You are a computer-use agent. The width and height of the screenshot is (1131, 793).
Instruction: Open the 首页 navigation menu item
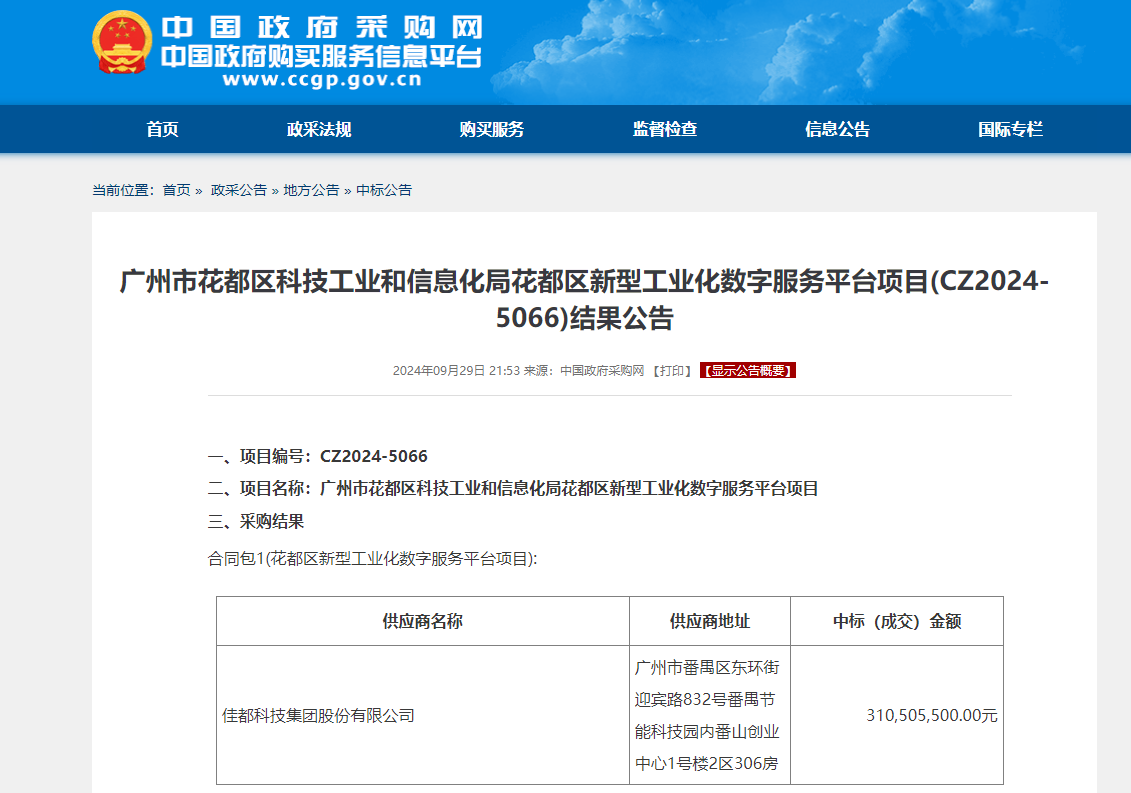click(x=161, y=128)
